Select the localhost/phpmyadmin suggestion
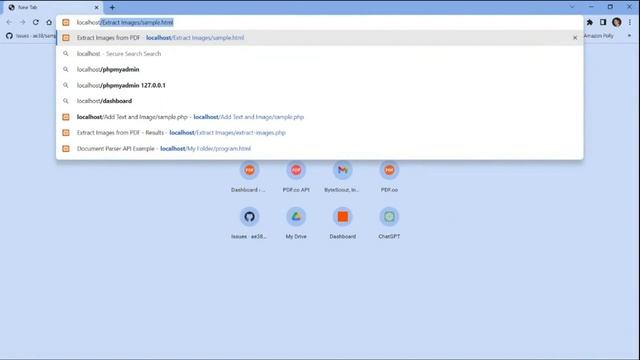Image resolution: width=640 pixels, height=360 pixels. point(320,69)
